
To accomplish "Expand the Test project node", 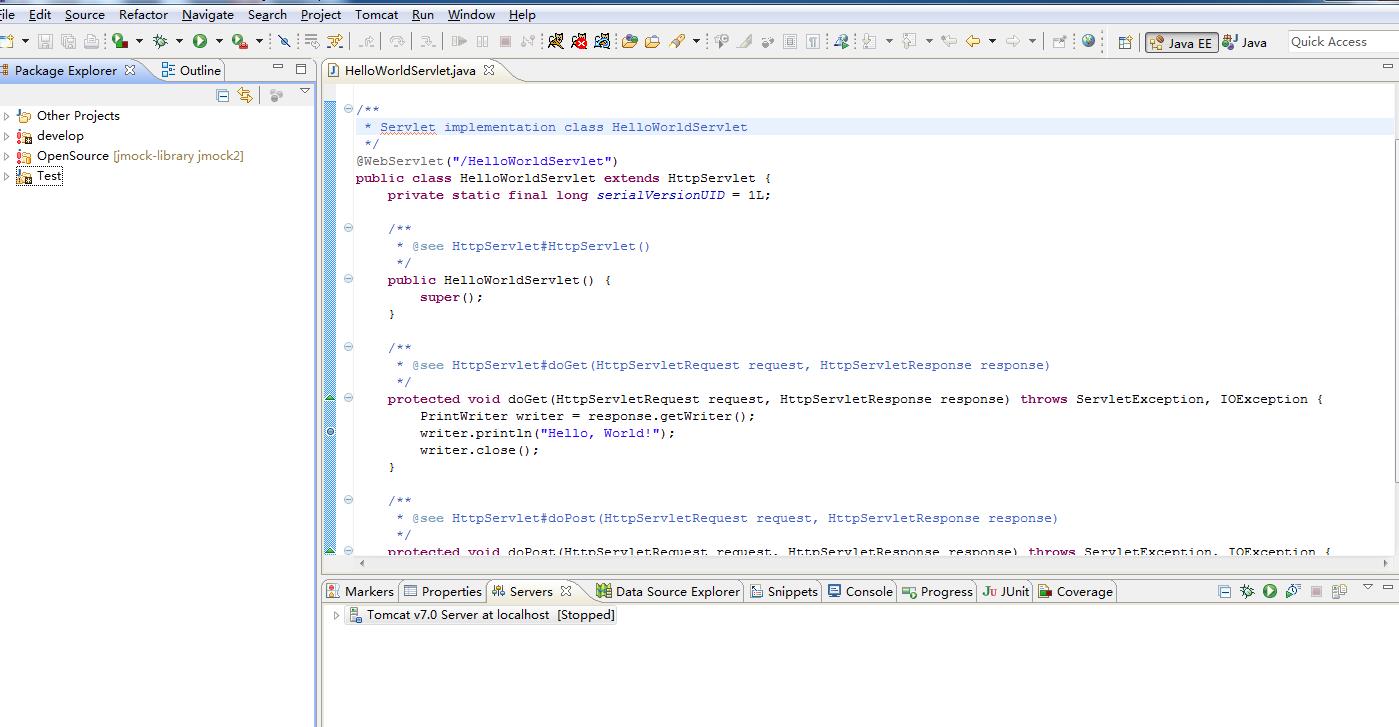I will pyautogui.click(x=6, y=176).
